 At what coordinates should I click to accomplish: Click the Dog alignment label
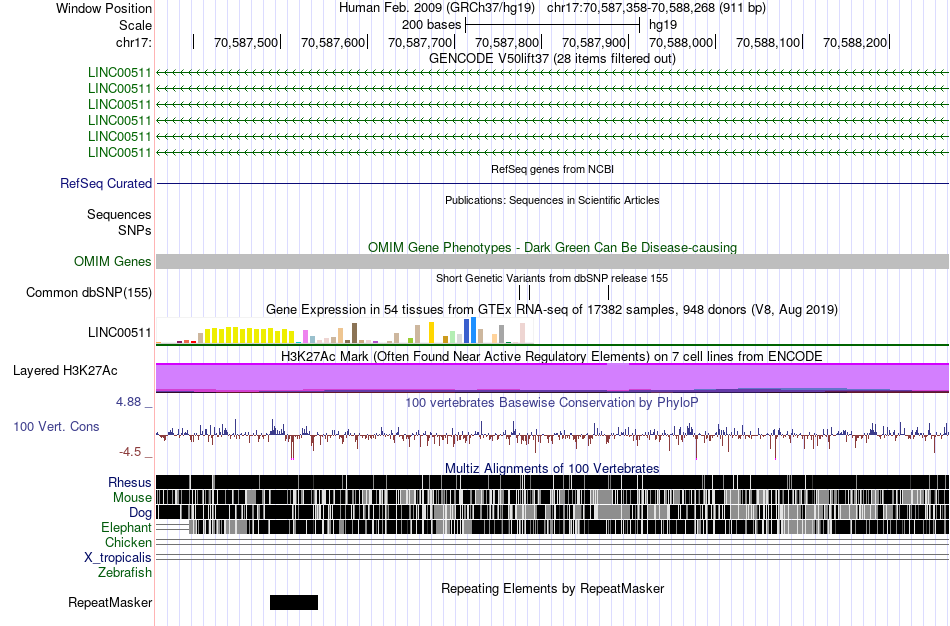[141, 513]
